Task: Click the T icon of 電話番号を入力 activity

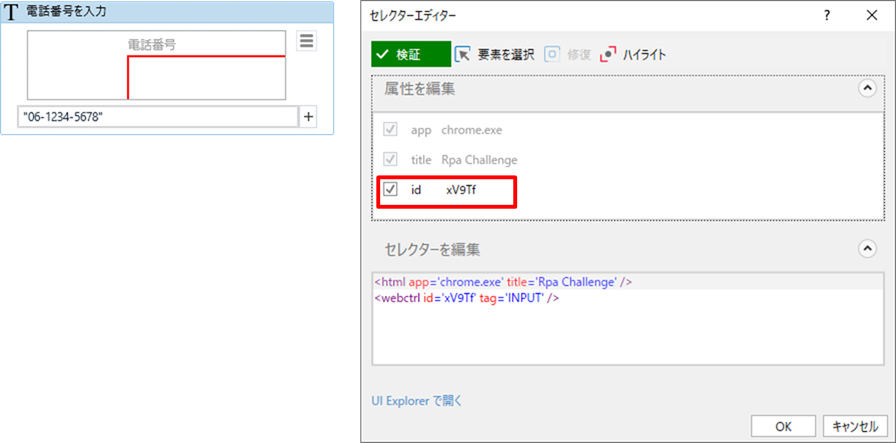Action: pyautogui.click(x=11, y=13)
